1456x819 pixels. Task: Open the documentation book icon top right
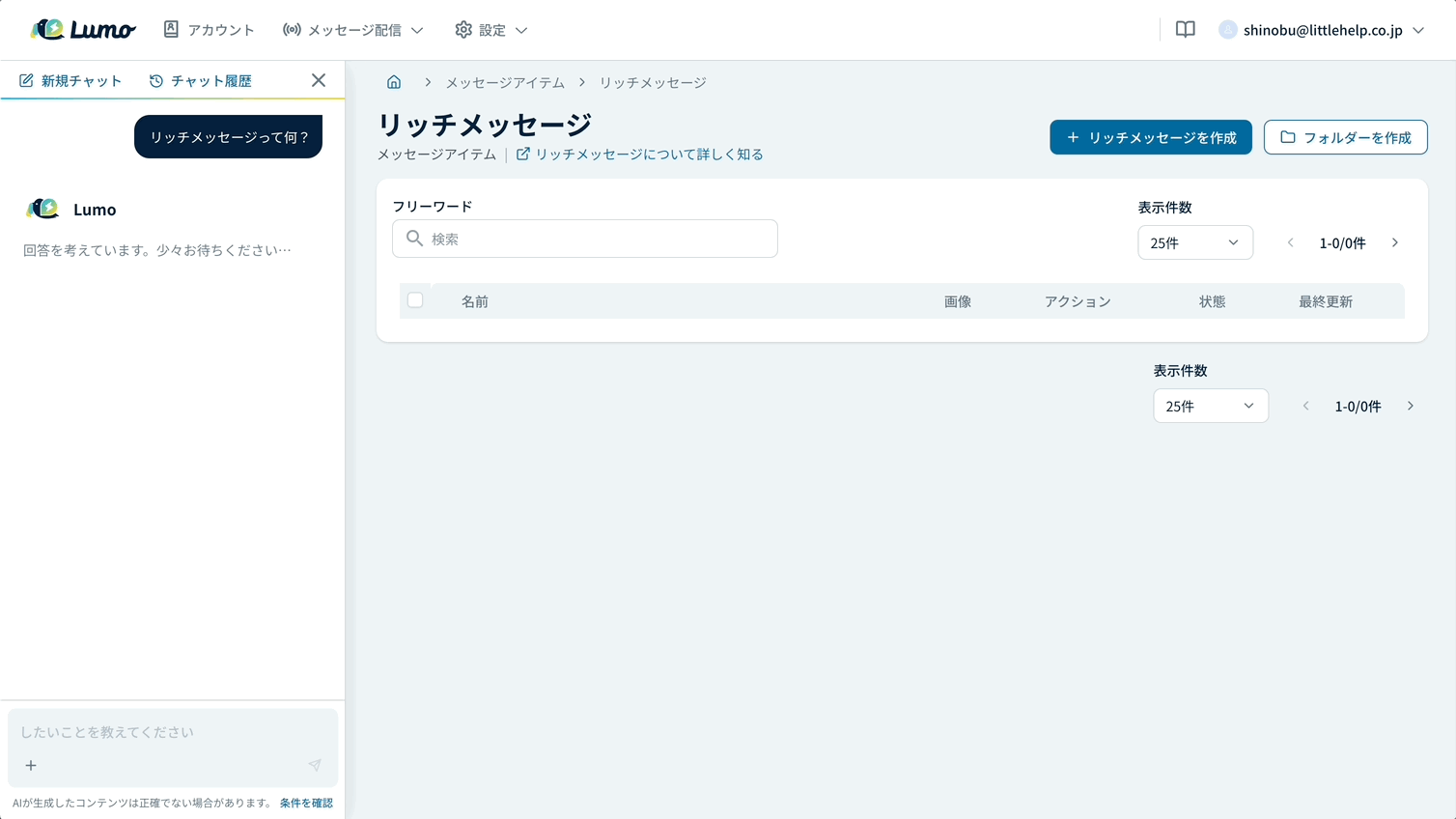tap(1184, 29)
